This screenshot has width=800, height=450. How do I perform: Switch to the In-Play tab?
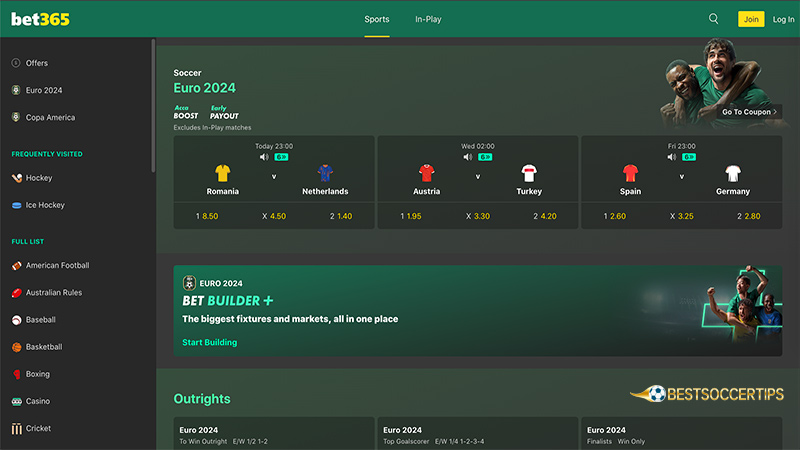428,19
